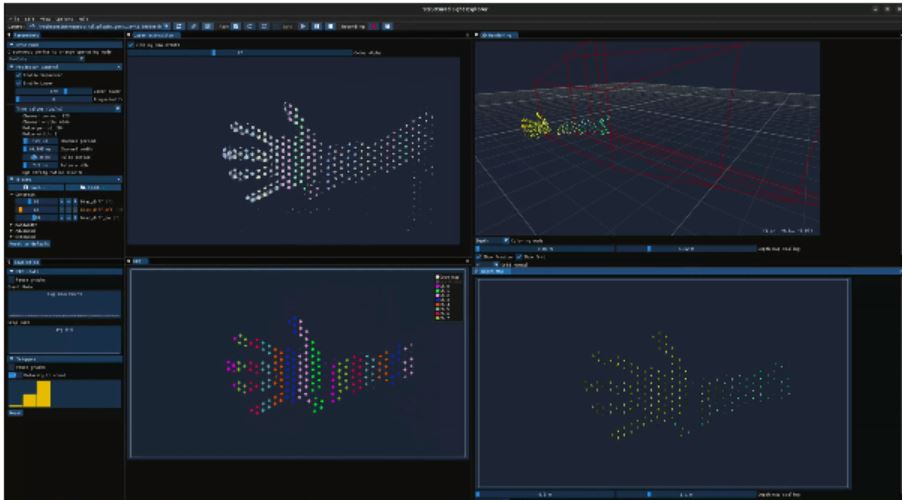The height and width of the screenshot is (500, 902).
Task: Click the Reset to defaults button
Action: (29, 243)
